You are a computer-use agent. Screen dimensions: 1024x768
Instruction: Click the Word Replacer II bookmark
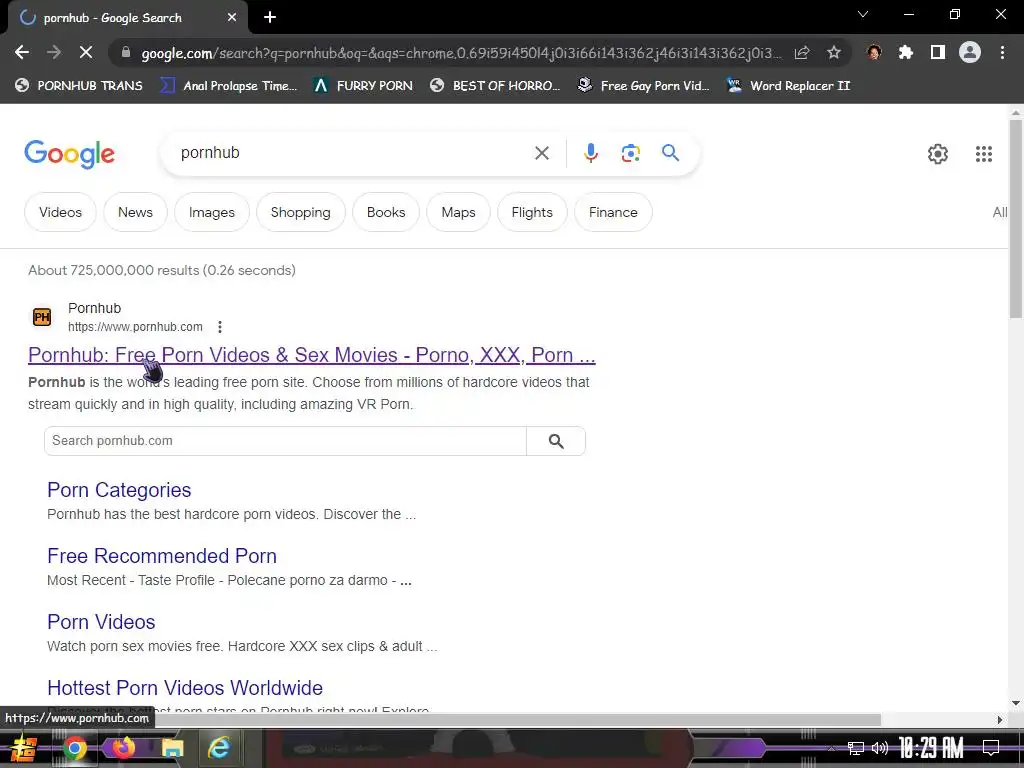pos(788,86)
